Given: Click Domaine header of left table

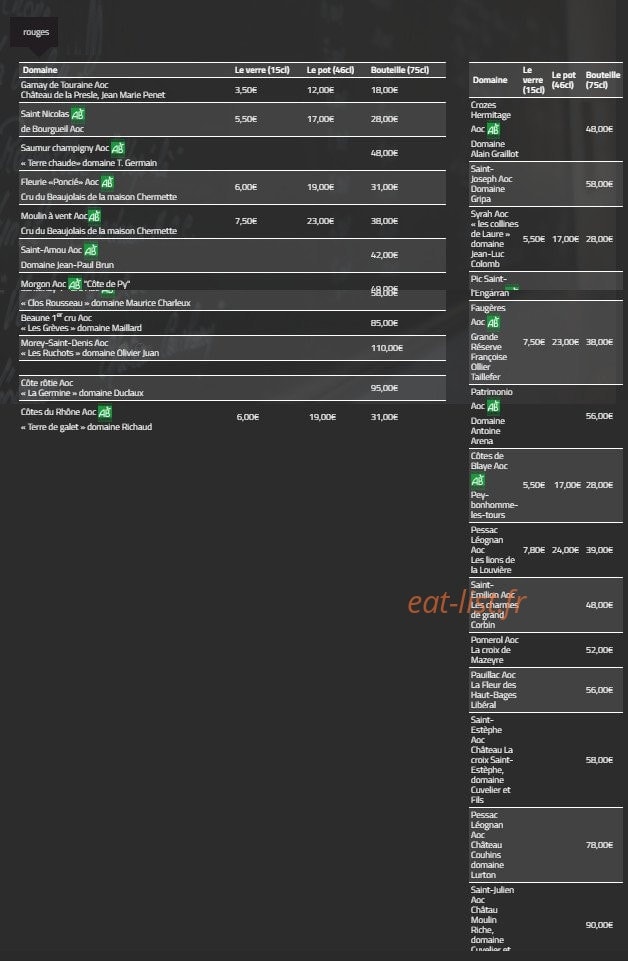Looking at the screenshot, I should 40,70.
